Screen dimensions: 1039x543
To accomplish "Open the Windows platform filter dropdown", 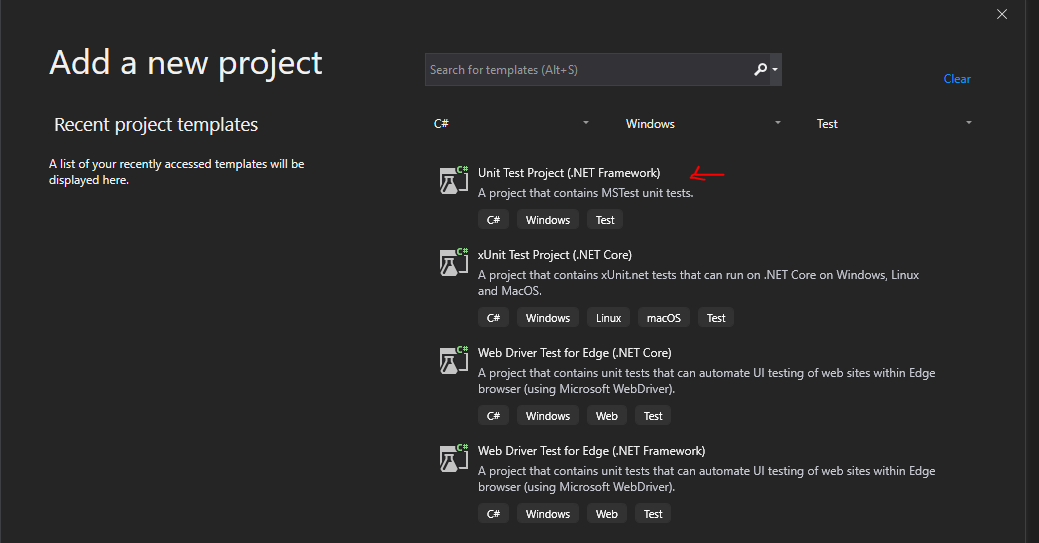I will pos(702,123).
